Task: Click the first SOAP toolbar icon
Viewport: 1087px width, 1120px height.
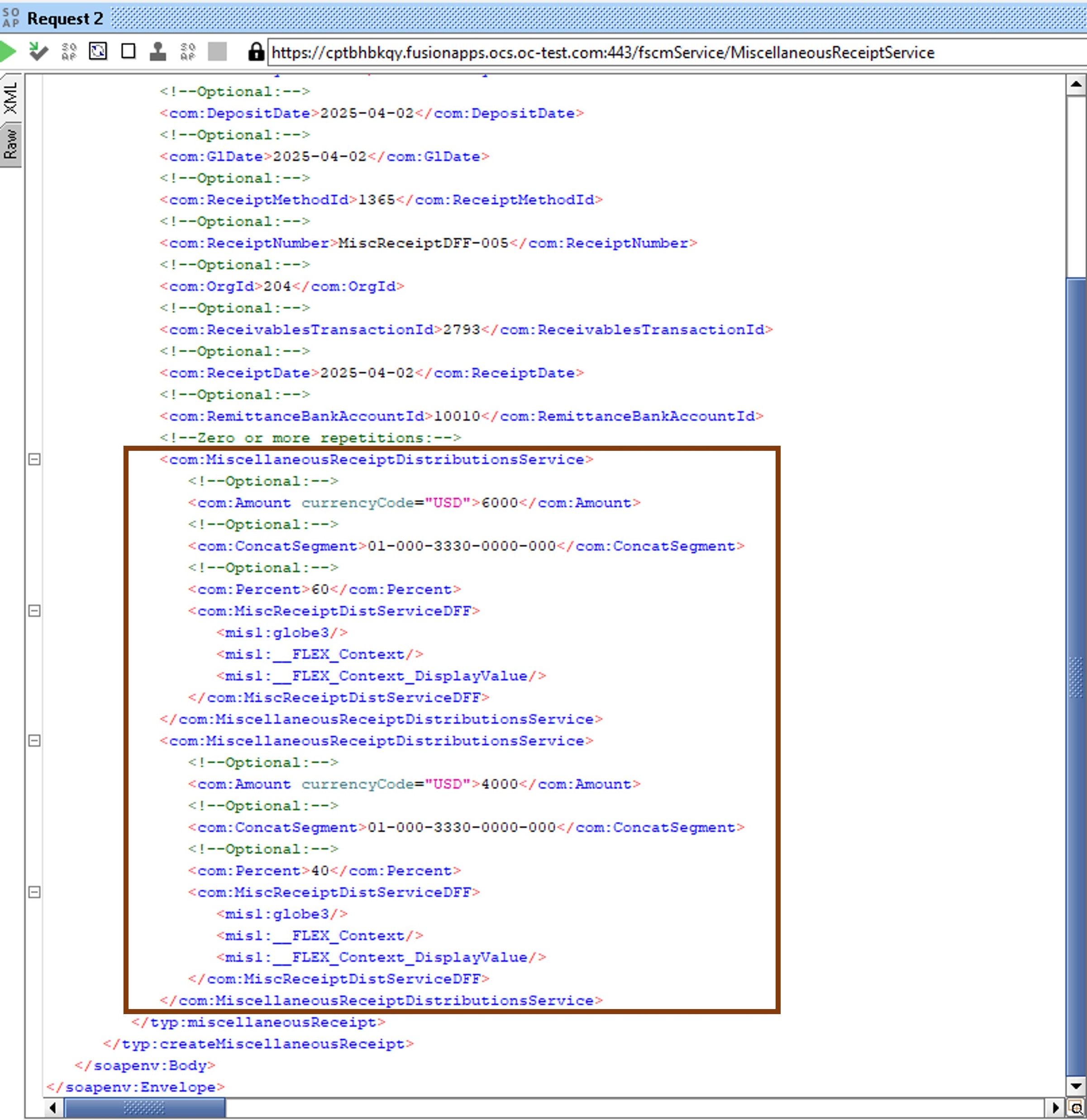Action: (x=69, y=52)
